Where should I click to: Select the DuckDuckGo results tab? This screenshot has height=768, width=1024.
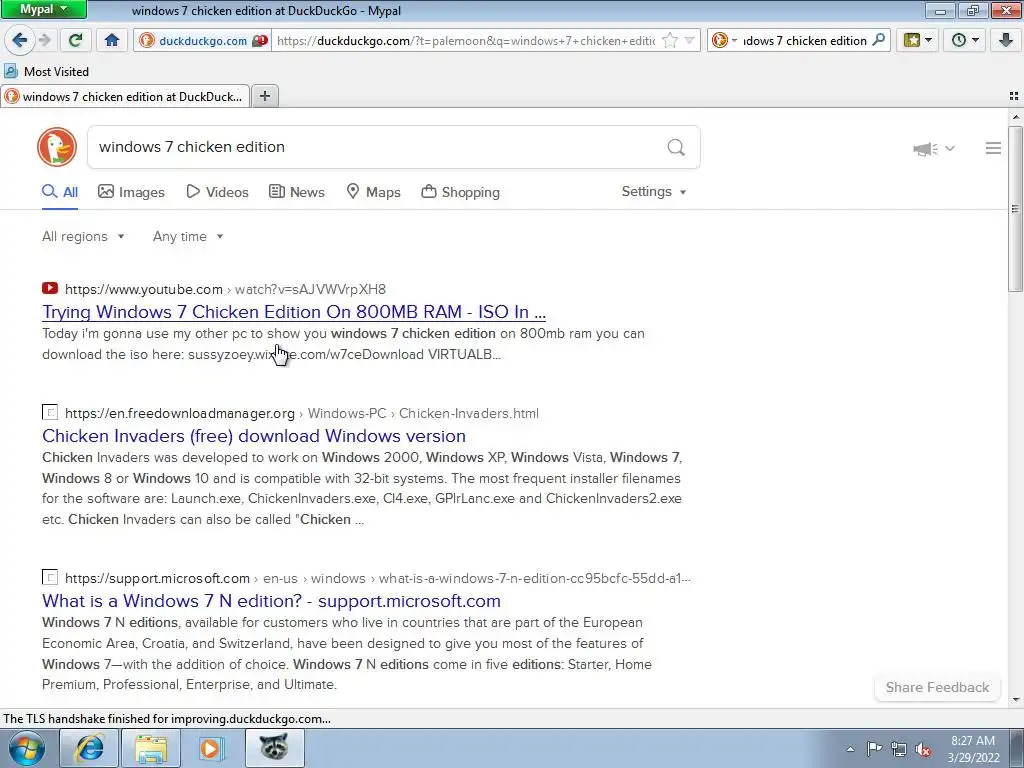[x=125, y=97]
